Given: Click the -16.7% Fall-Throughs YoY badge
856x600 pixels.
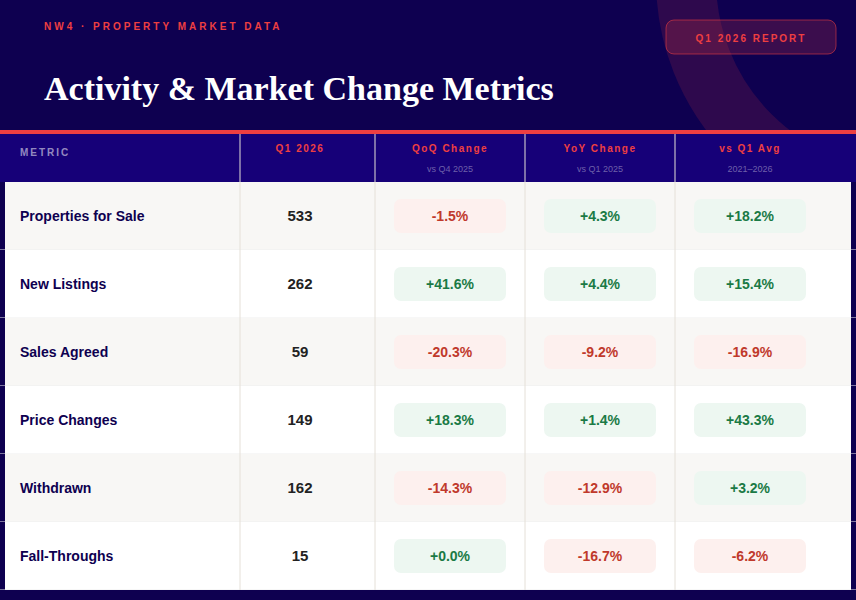Looking at the screenshot, I should (x=600, y=556).
